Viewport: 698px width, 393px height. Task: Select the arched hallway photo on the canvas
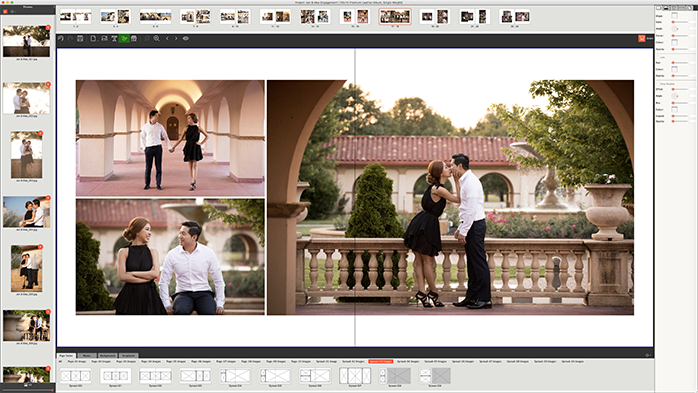170,138
